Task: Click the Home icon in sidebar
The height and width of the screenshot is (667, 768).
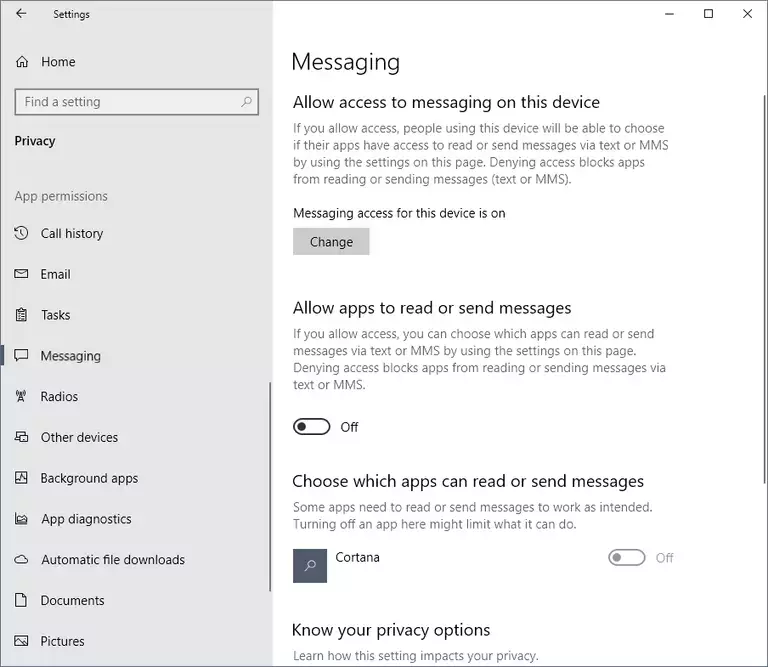Action: [22, 62]
